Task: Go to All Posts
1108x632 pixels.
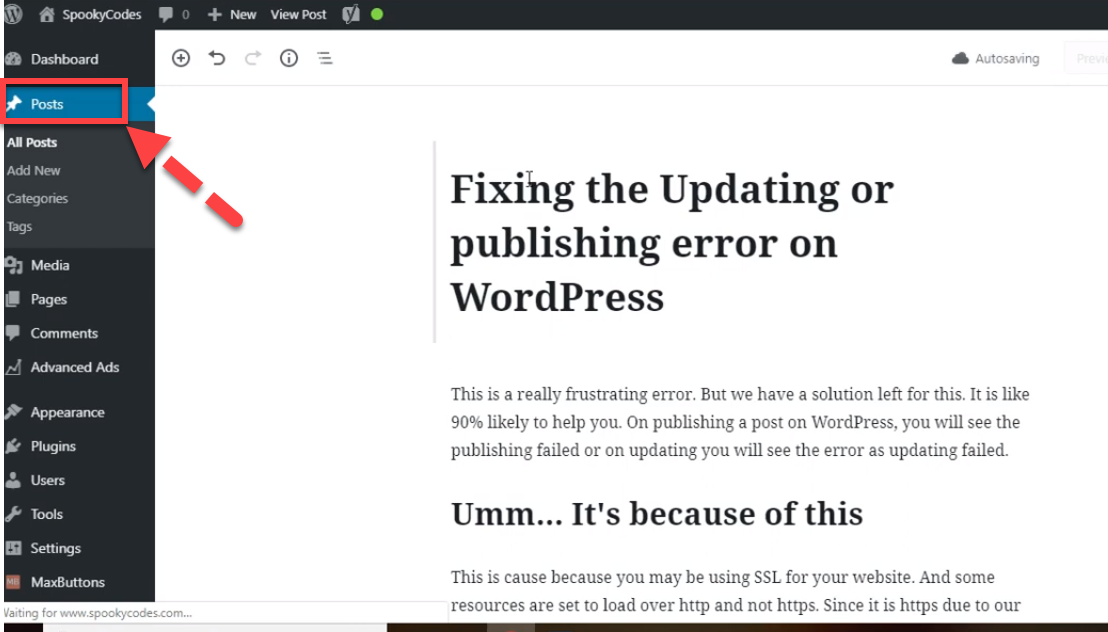Action: (x=32, y=142)
